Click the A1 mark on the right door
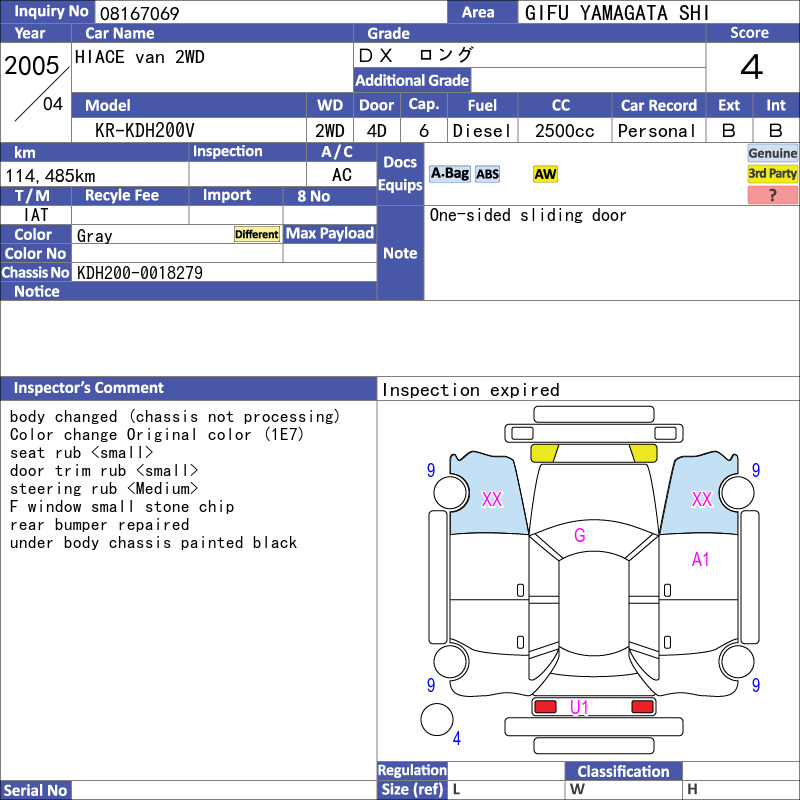800x800 pixels. [701, 560]
